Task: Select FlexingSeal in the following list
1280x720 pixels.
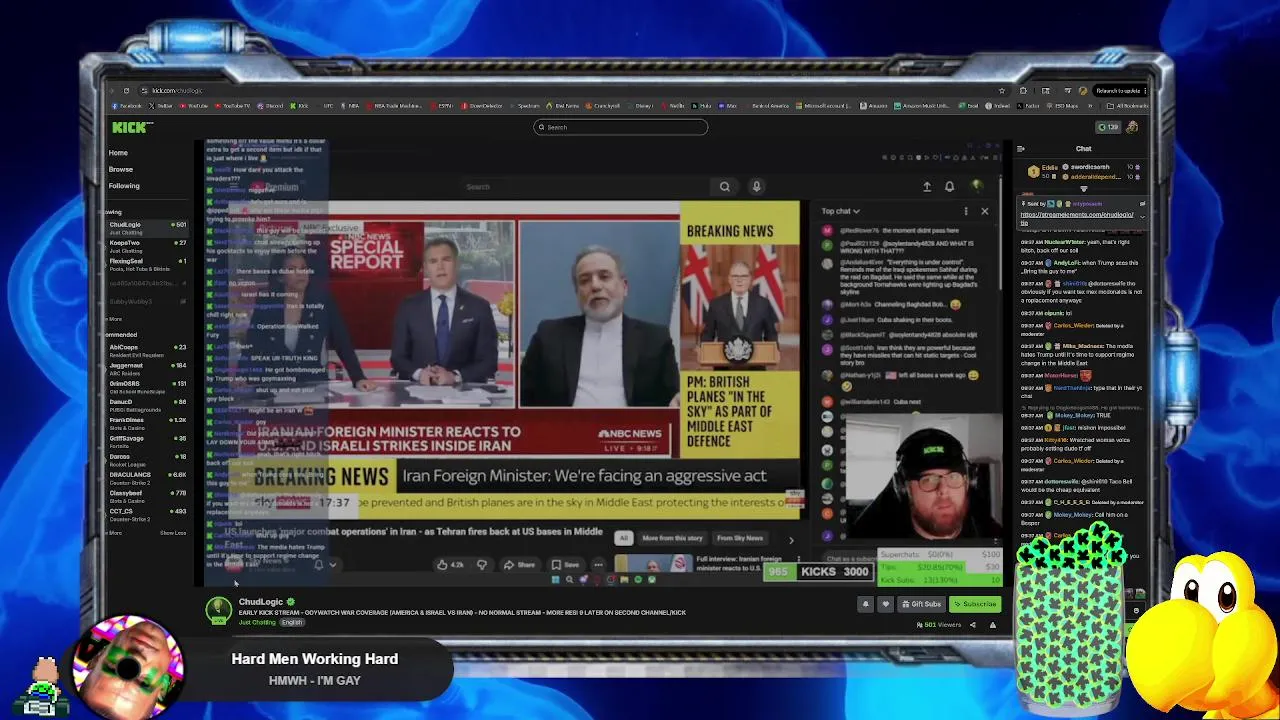Action: 148,263
